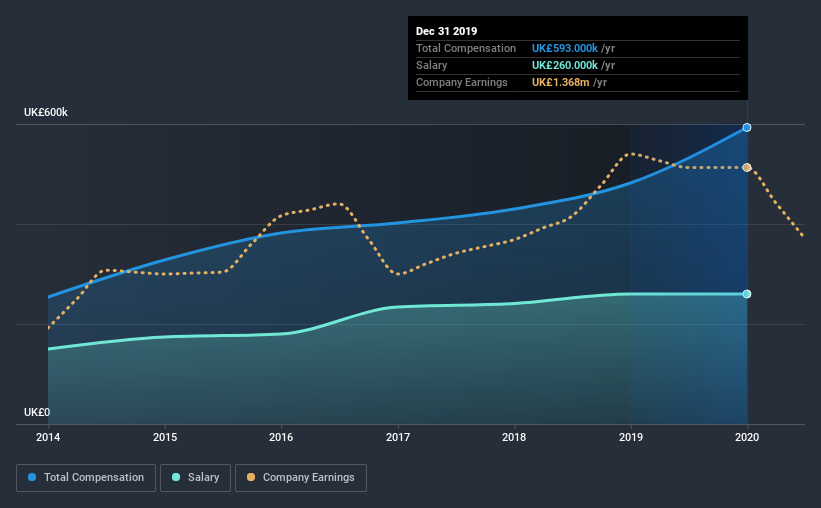
Task: Toggle the Salary legend button
Action: (195, 478)
